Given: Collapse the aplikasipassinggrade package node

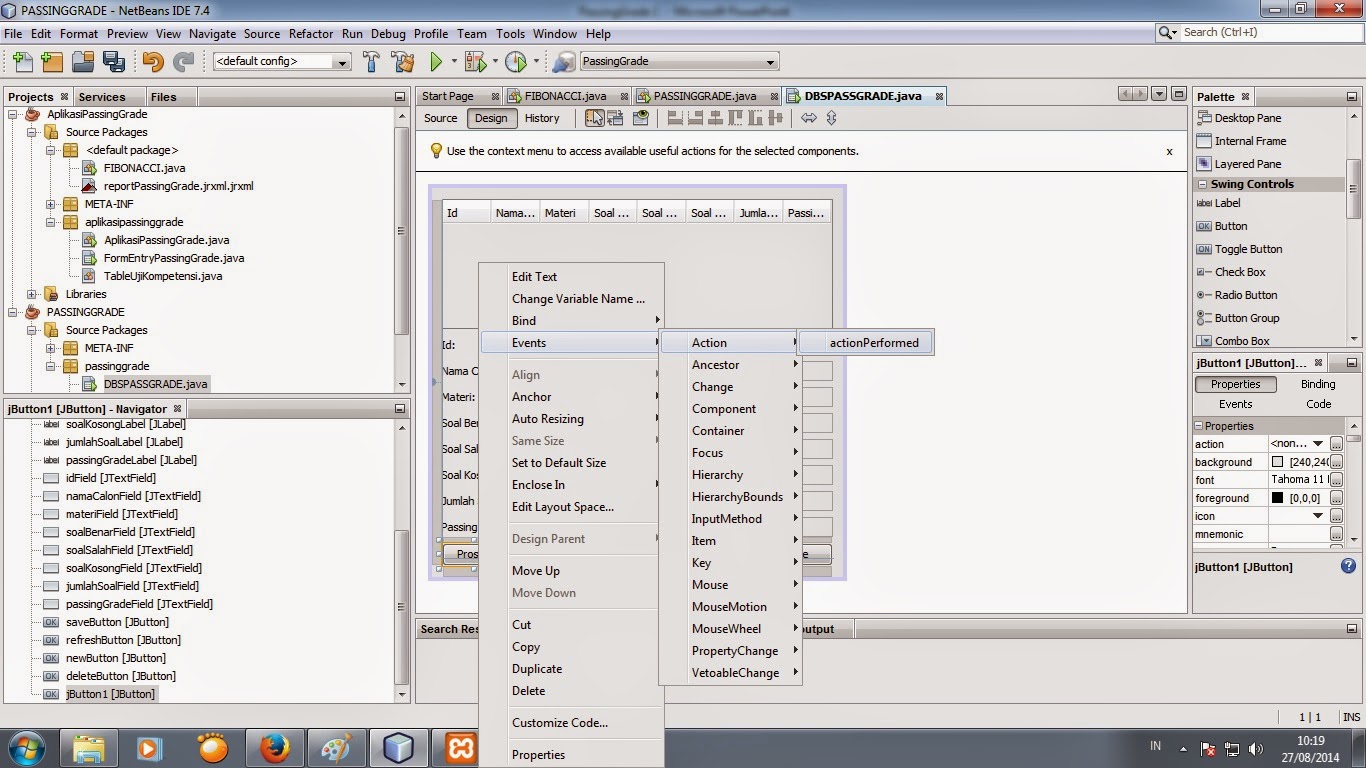Looking at the screenshot, I should click(x=50, y=222).
